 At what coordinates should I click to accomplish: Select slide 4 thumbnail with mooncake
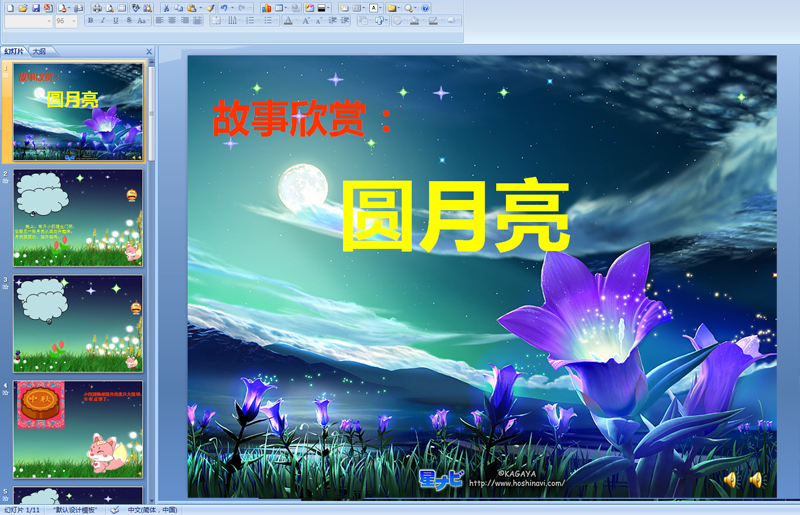coord(78,429)
